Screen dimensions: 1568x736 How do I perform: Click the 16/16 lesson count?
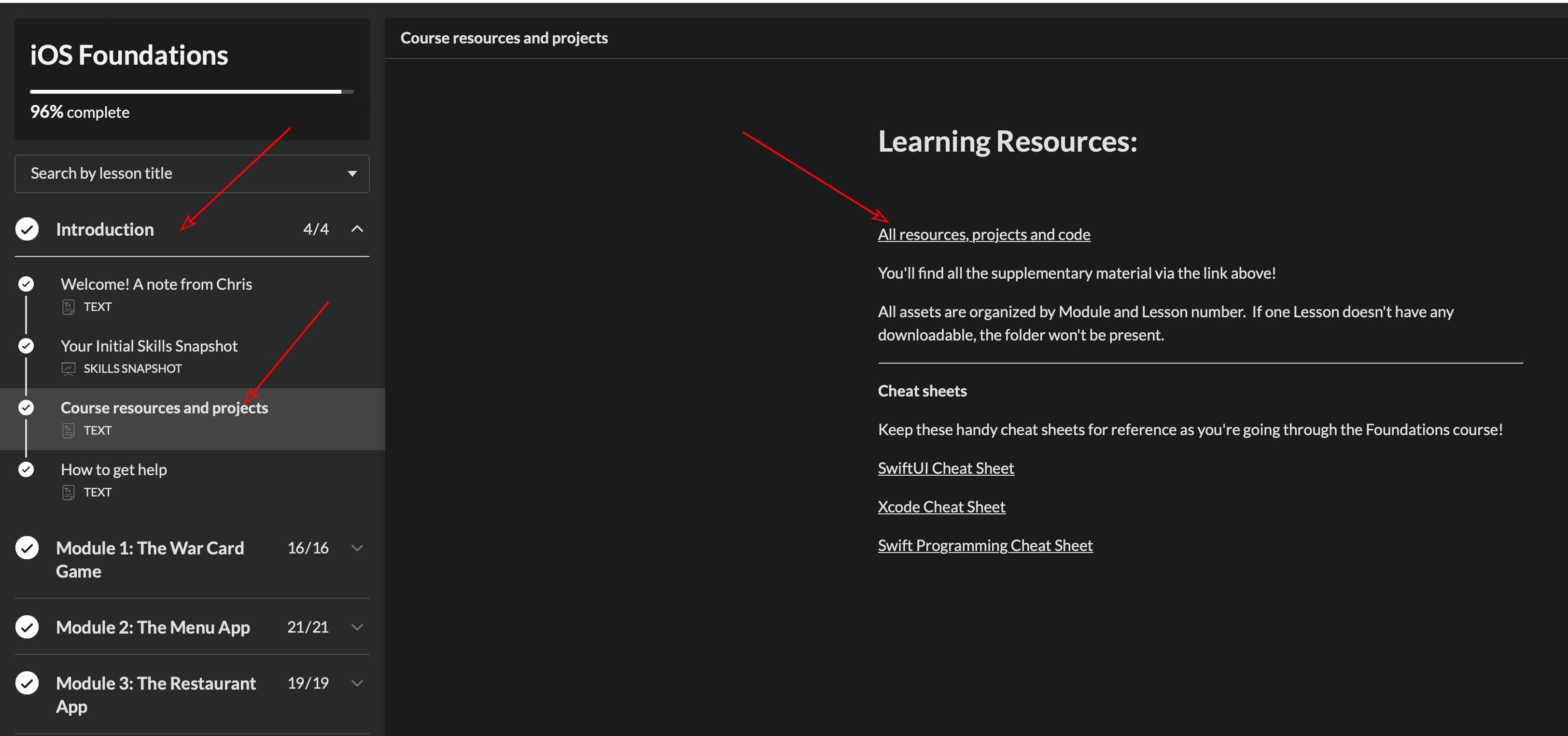(x=308, y=548)
